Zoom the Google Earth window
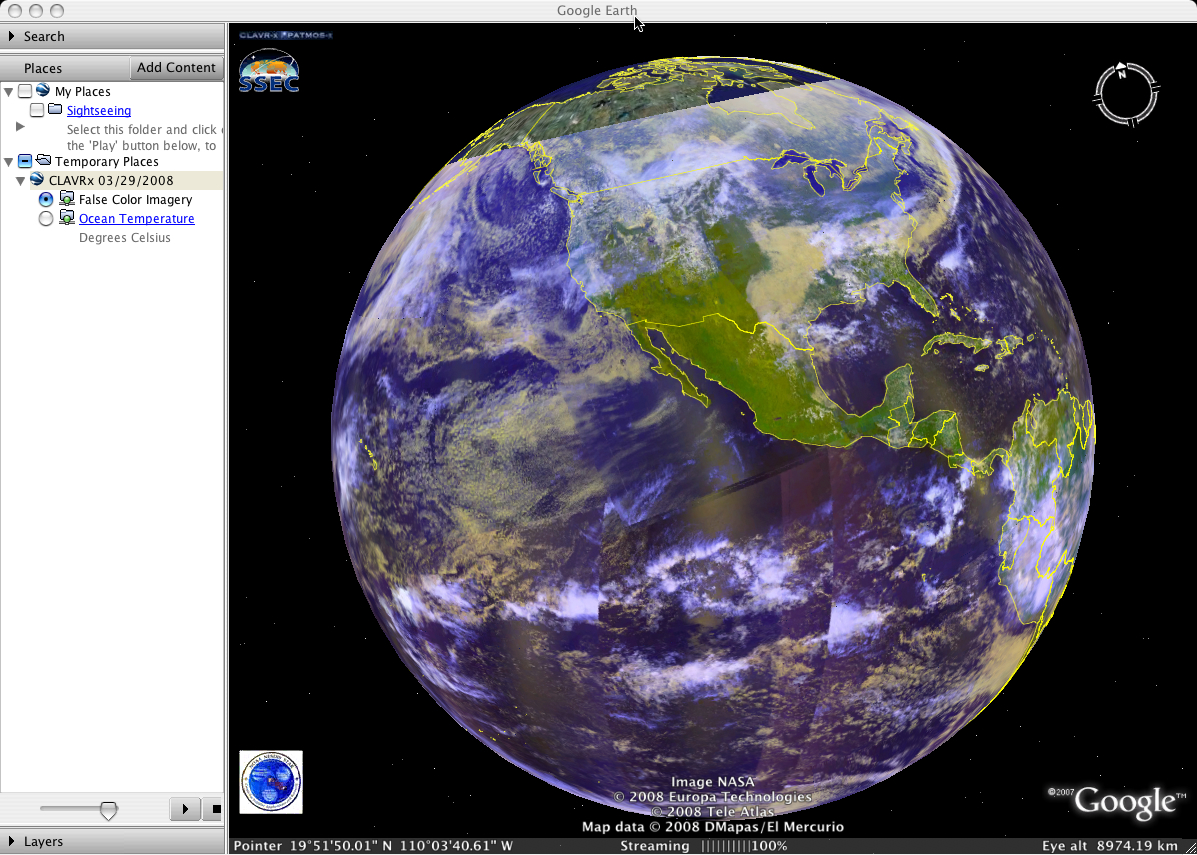Image resolution: width=1197 pixels, height=855 pixels. (x=56, y=11)
